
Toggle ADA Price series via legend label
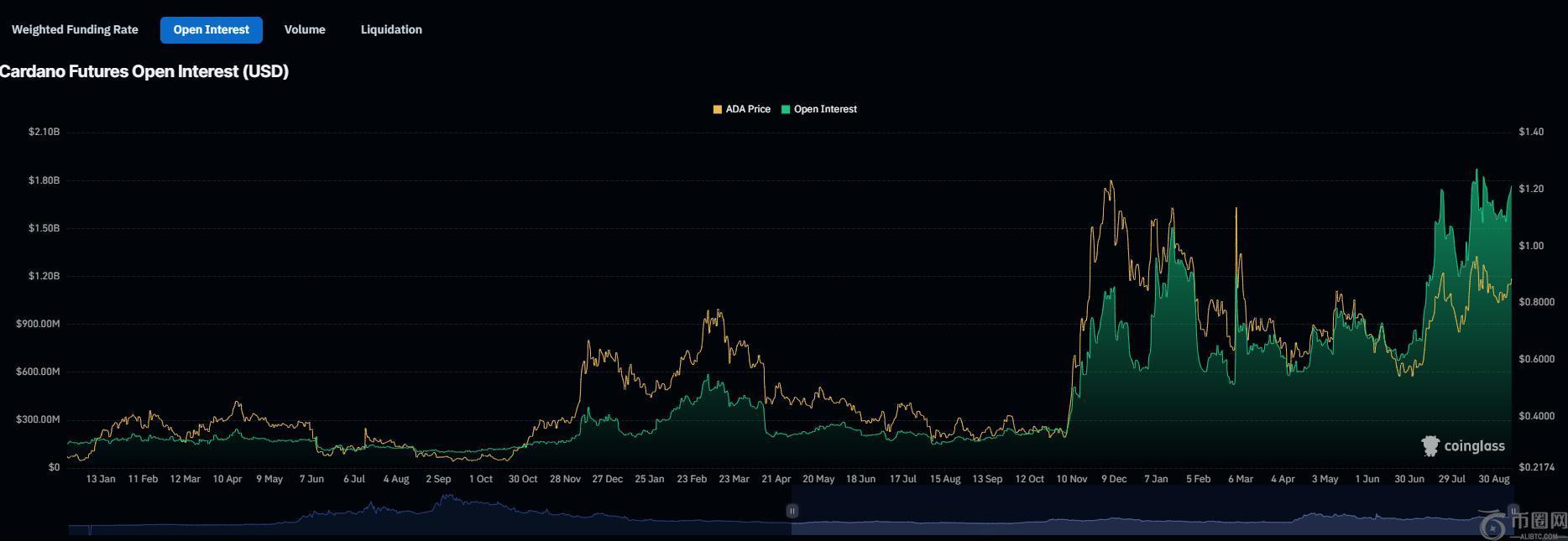coord(748,109)
